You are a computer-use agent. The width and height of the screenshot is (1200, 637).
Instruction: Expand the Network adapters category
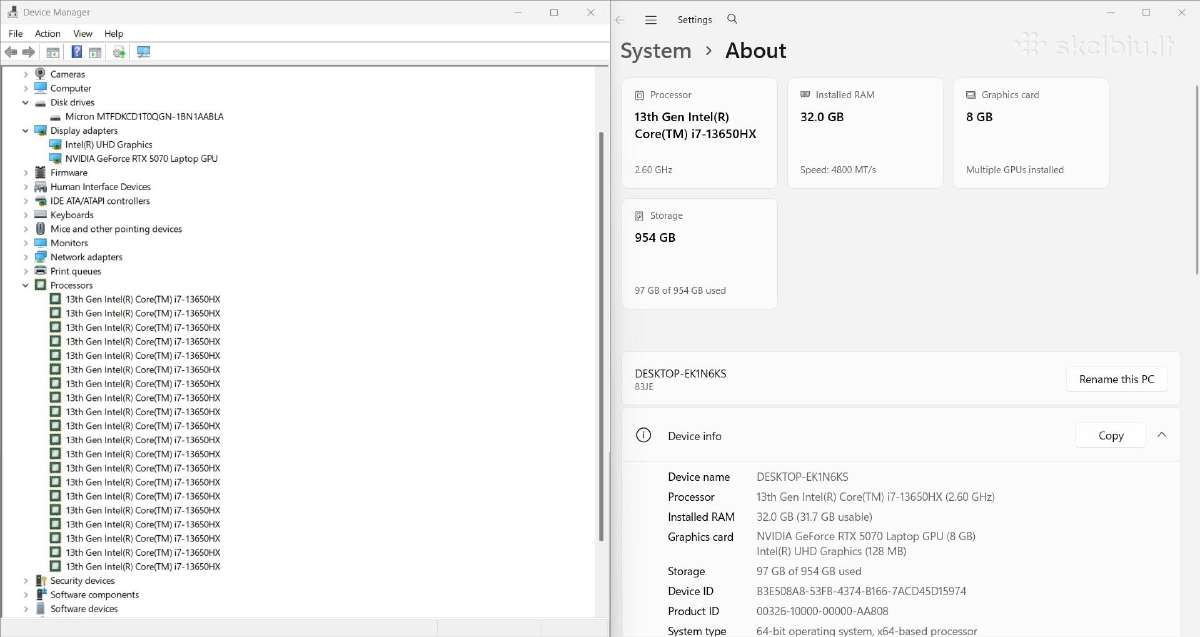(x=26, y=257)
